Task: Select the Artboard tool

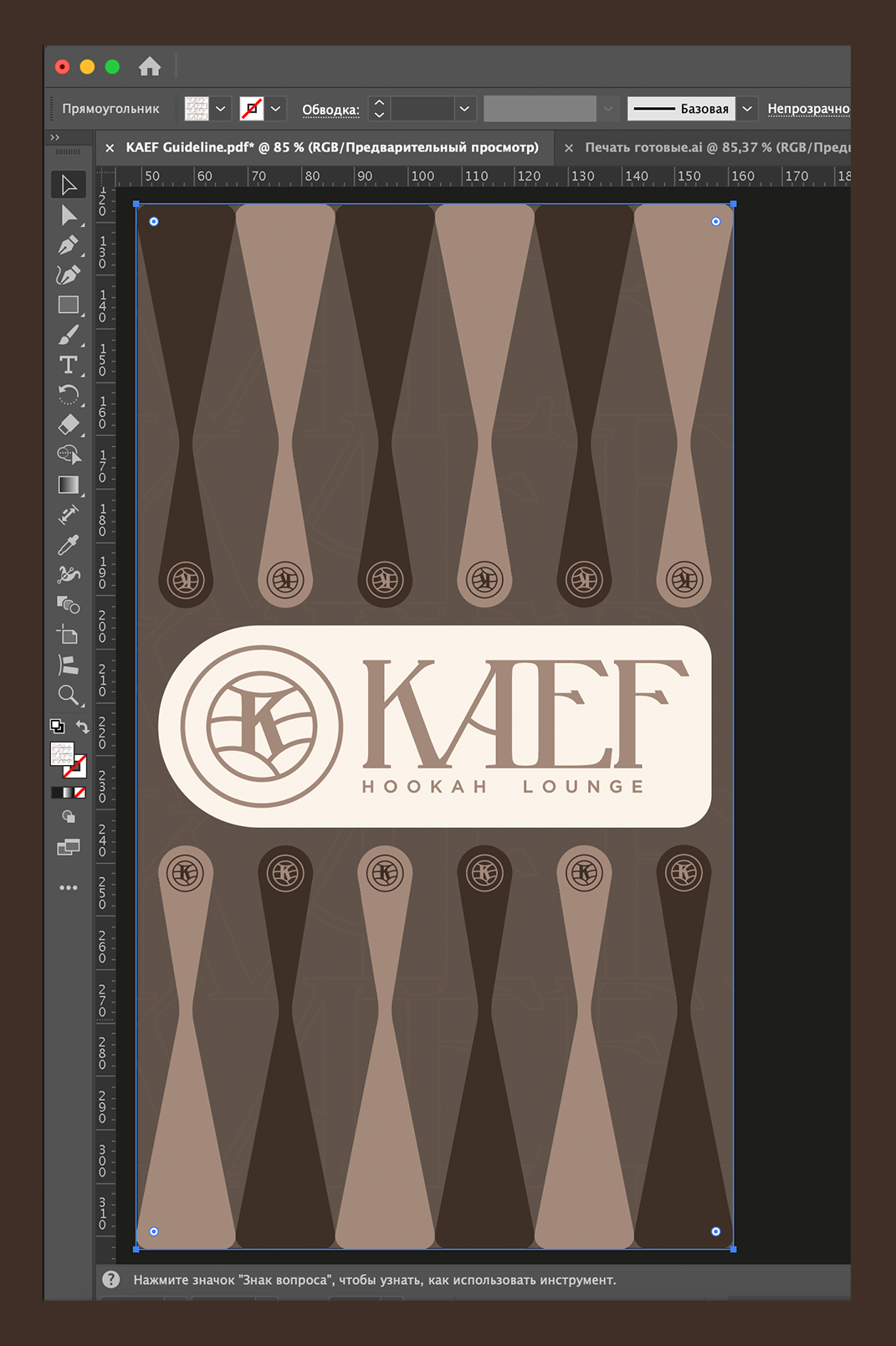Action: pyautogui.click(x=69, y=634)
